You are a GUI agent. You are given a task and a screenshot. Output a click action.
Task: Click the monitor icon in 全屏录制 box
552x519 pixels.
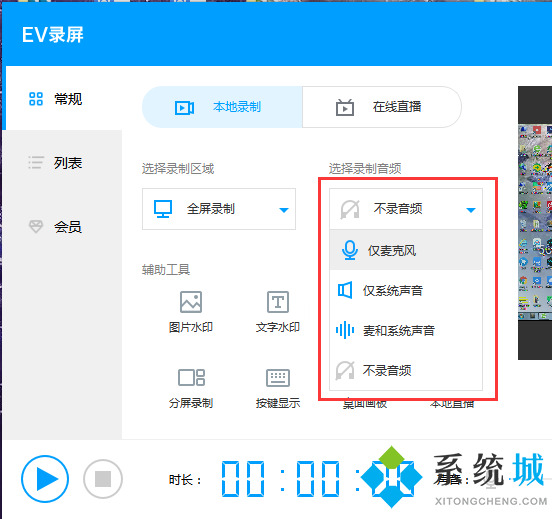click(x=163, y=209)
